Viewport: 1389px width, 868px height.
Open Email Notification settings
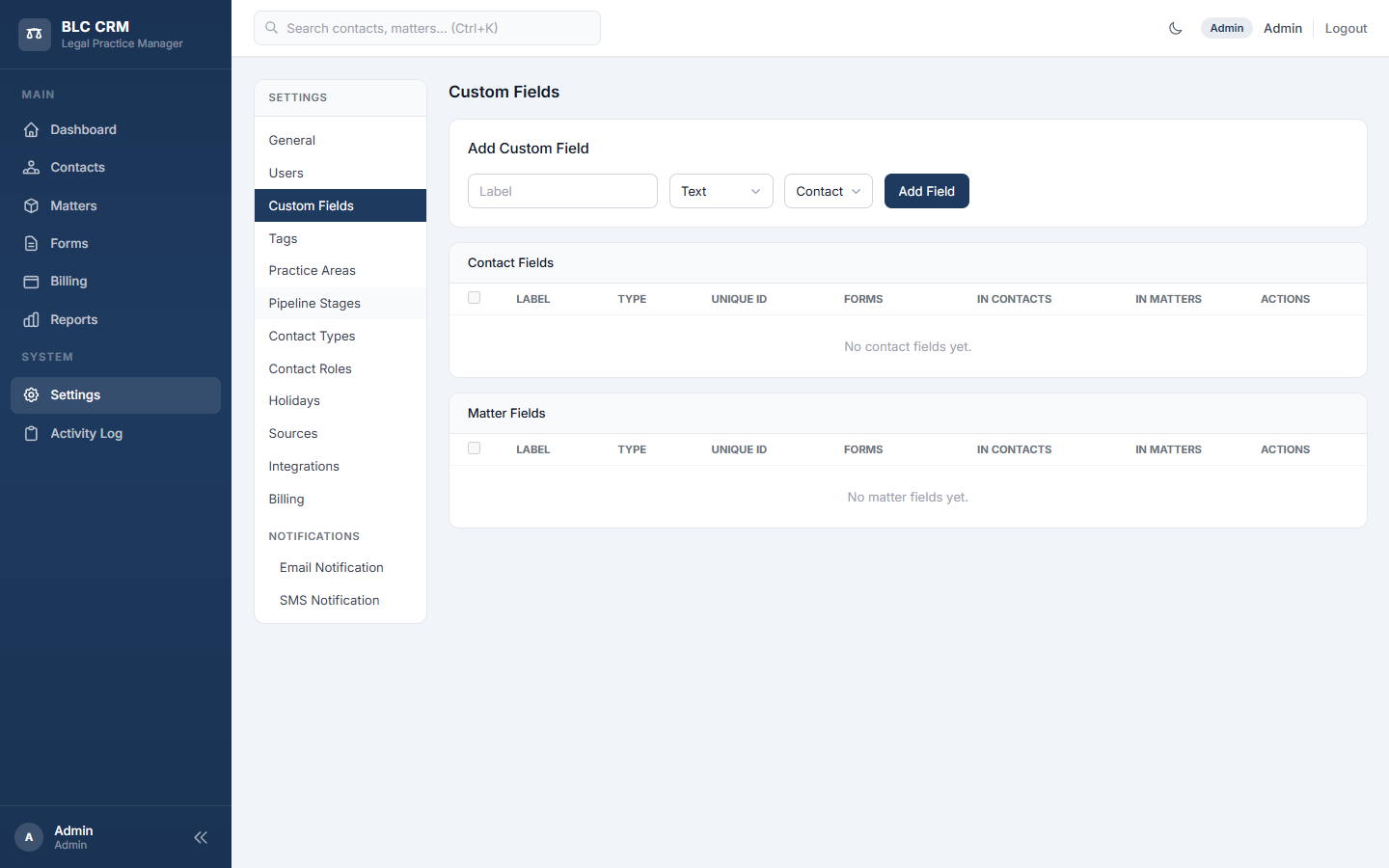[340, 568]
